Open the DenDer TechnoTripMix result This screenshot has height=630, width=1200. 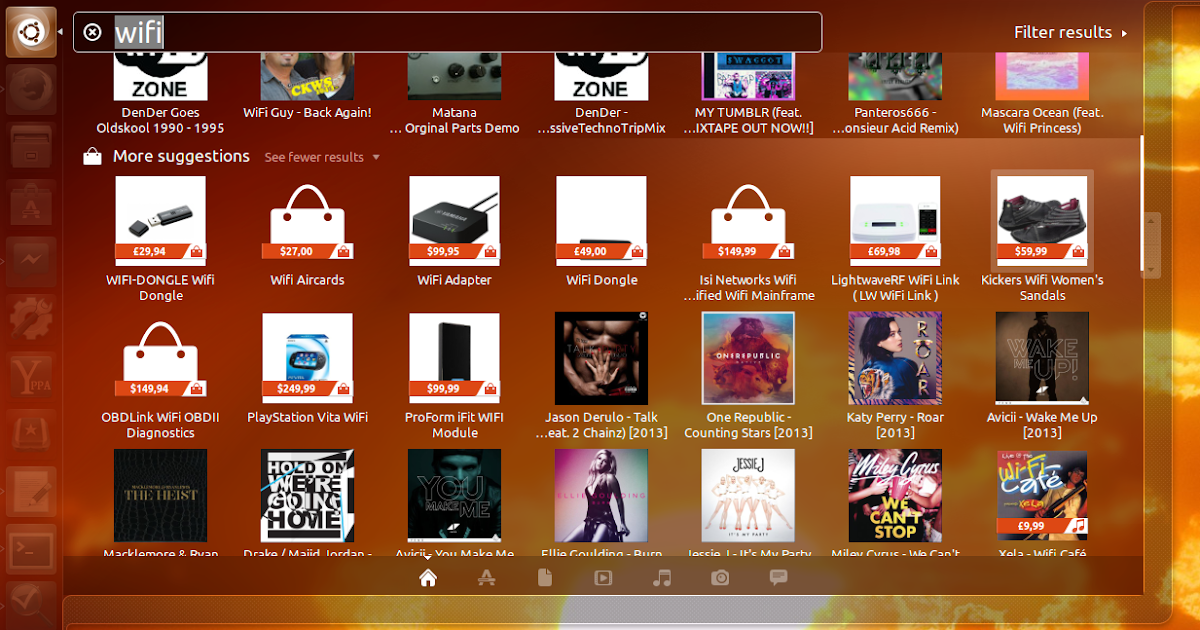tap(601, 96)
